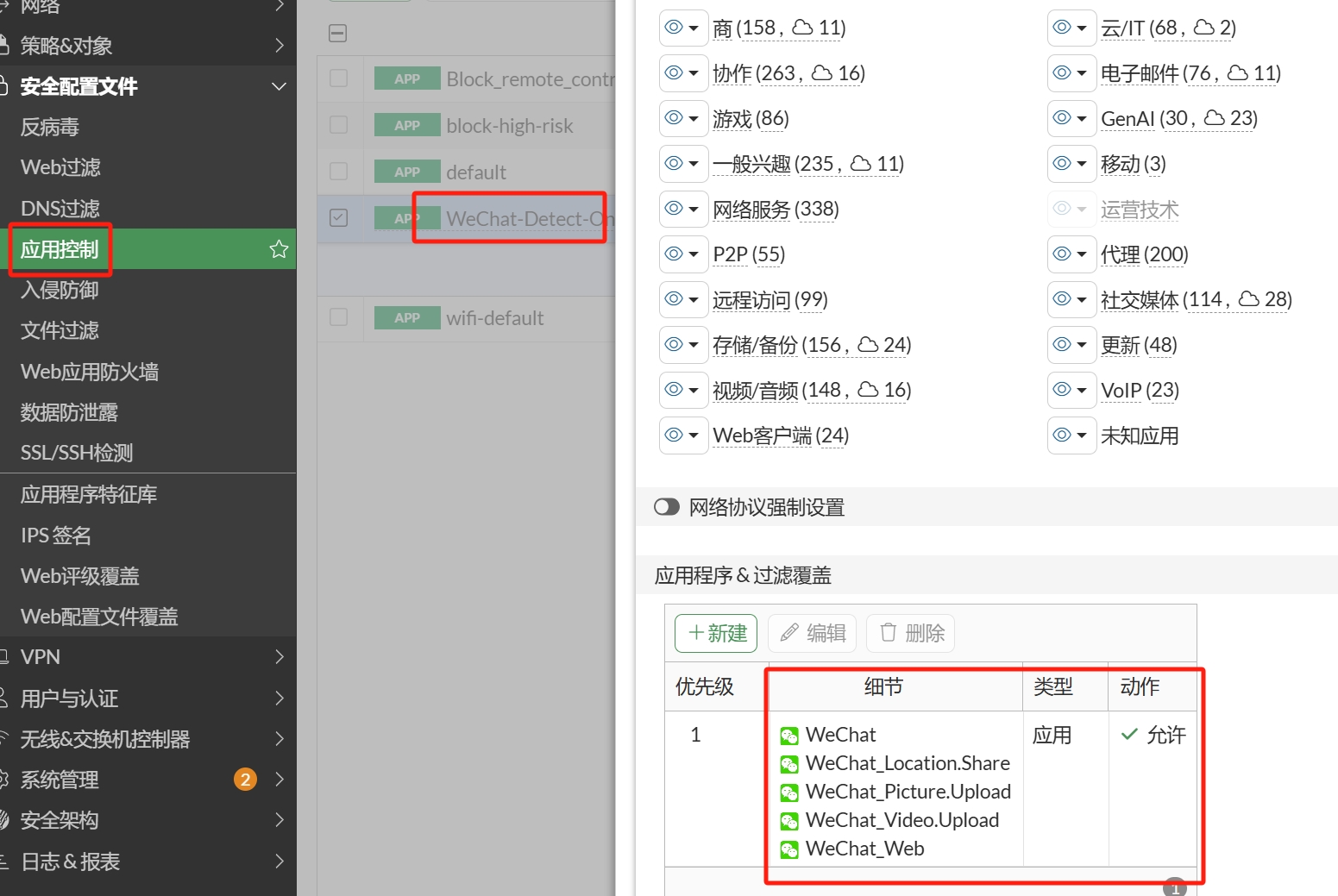Tick the checkbox for Block_remote_contr profile
Viewport: 1338px width, 896px height.
[x=339, y=78]
